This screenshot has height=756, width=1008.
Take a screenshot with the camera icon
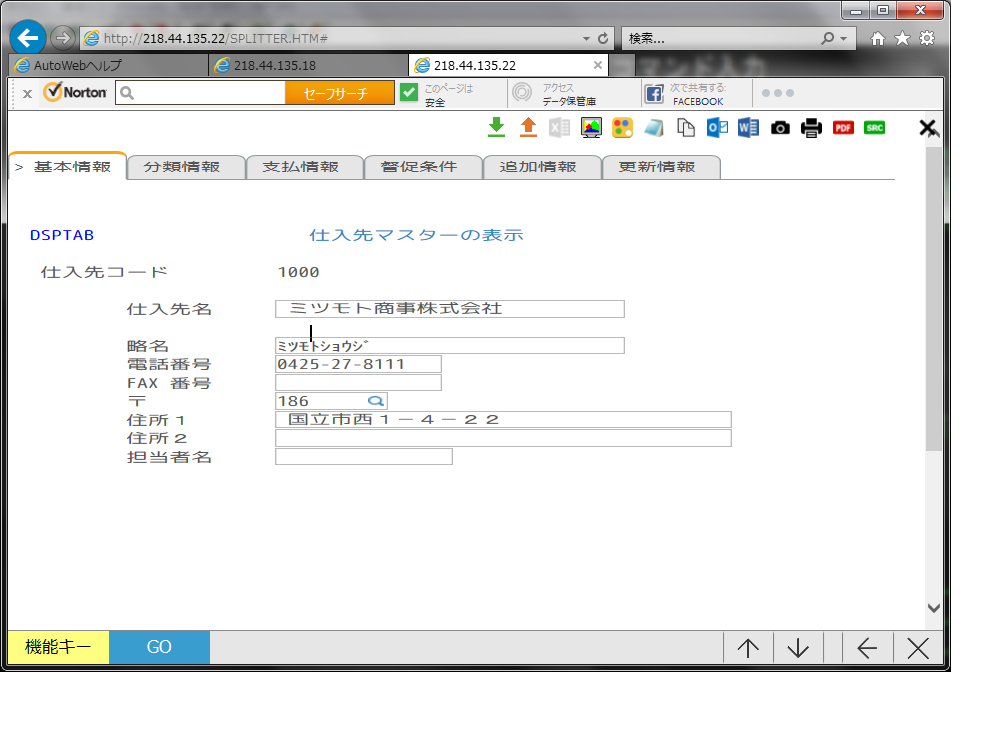[780, 127]
